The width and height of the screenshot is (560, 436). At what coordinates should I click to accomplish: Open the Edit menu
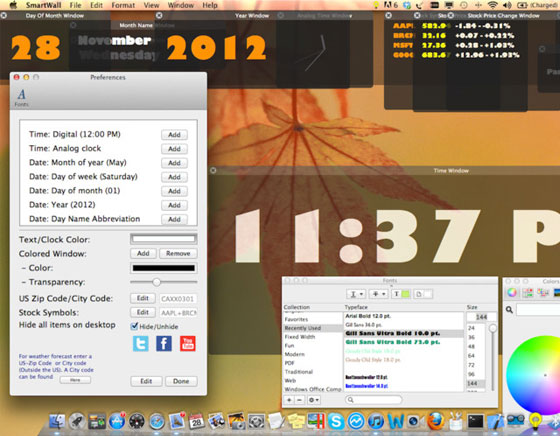pyautogui.click(x=96, y=5)
